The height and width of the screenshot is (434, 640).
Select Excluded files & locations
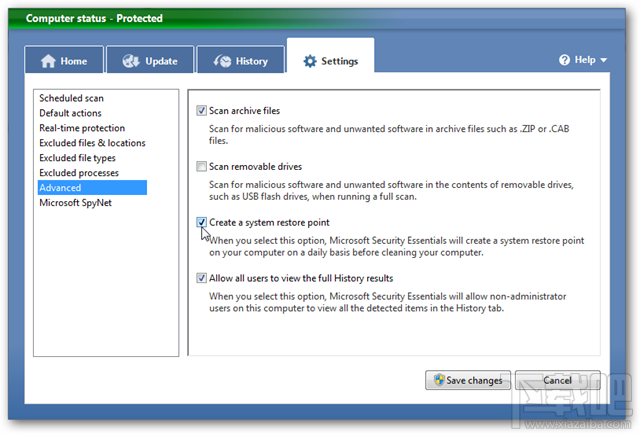(x=92, y=143)
